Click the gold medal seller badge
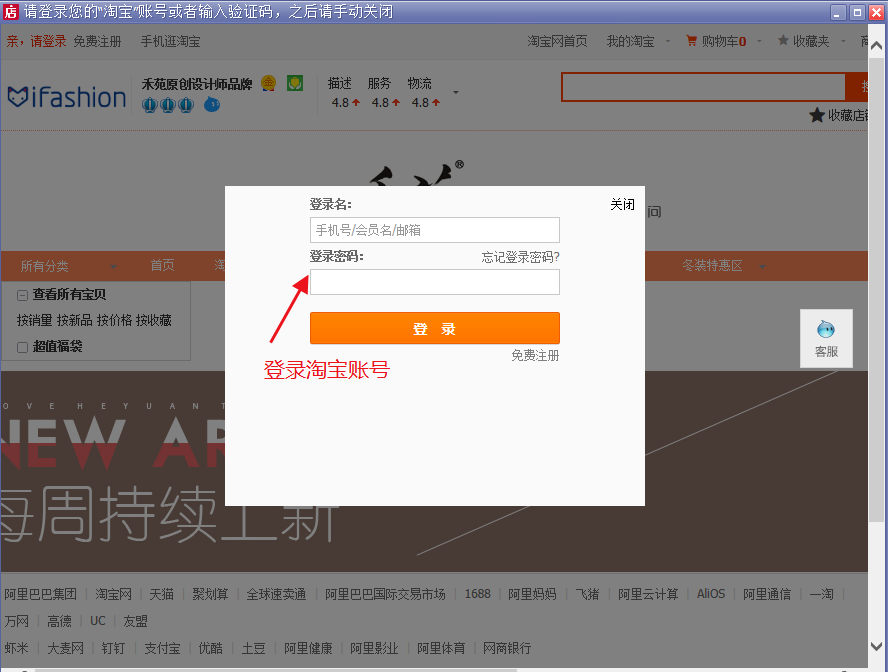Screen dimensions: 888x672 tap(269, 83)
